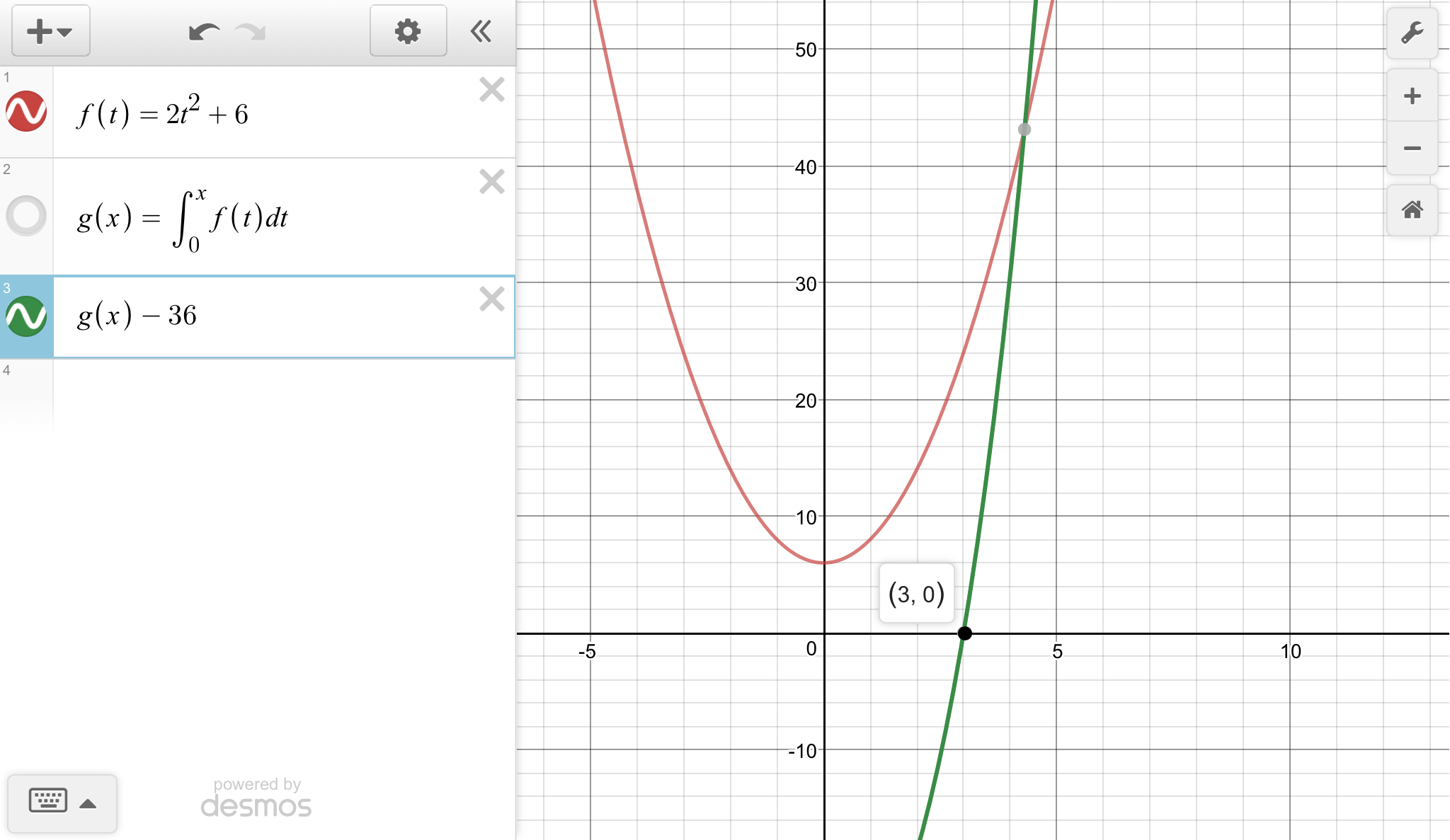Zoom in on the graph
The height and width of the screenshot is (840, 1450).
click(x=1412, y=96)
